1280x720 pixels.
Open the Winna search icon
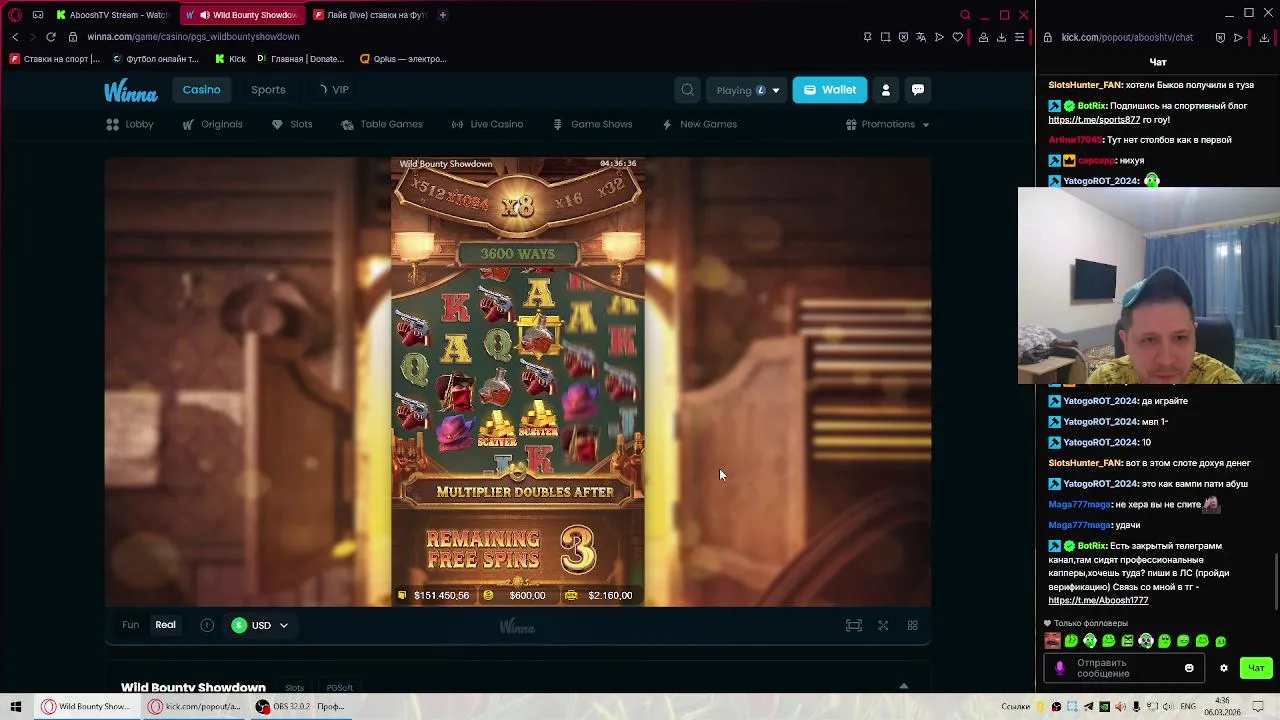[x=687, y=90]
